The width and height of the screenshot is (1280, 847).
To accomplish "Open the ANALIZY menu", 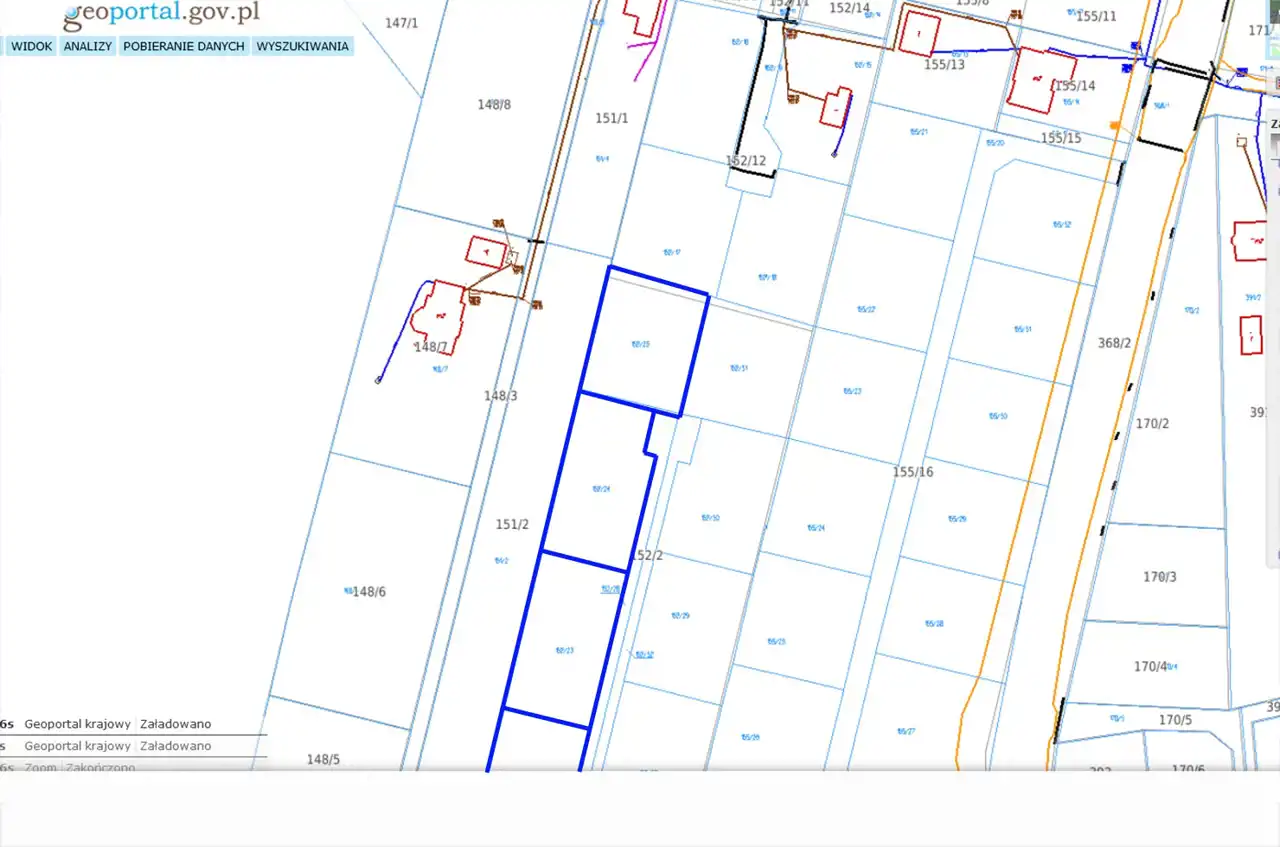I will pos(88,46).
